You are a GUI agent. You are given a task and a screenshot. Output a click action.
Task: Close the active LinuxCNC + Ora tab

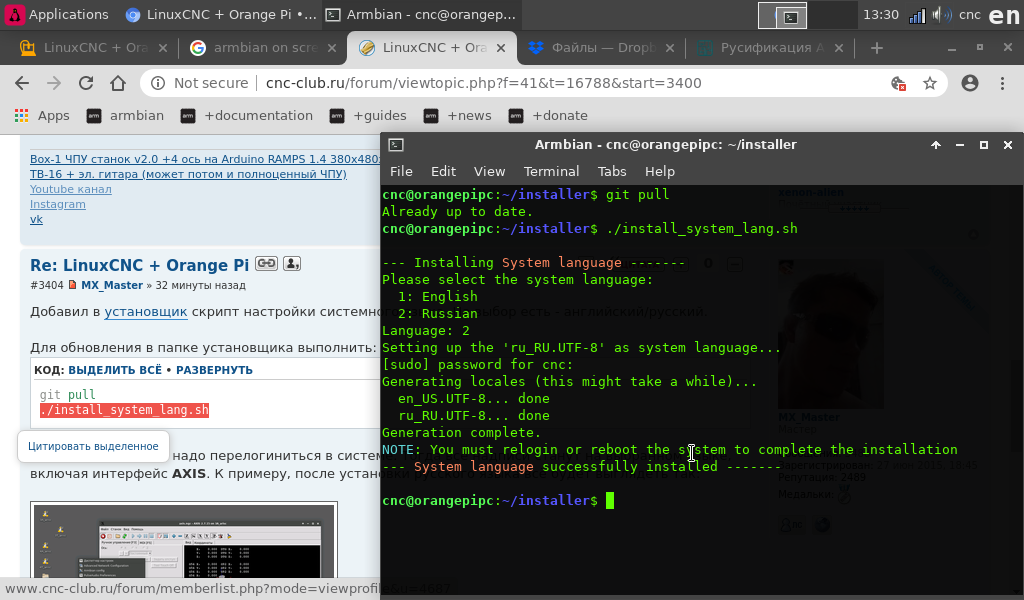click(x=501, y=48)
